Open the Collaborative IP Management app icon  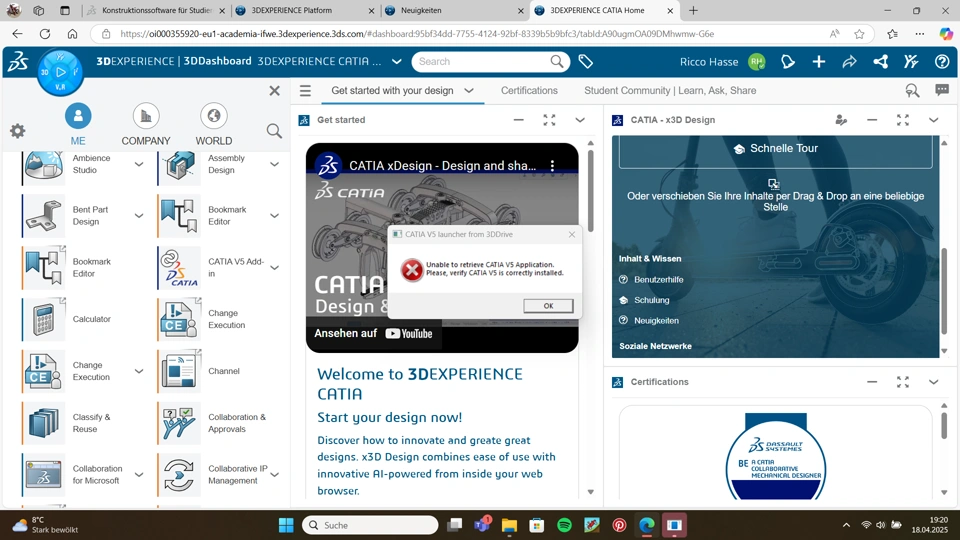pos(179,474)
